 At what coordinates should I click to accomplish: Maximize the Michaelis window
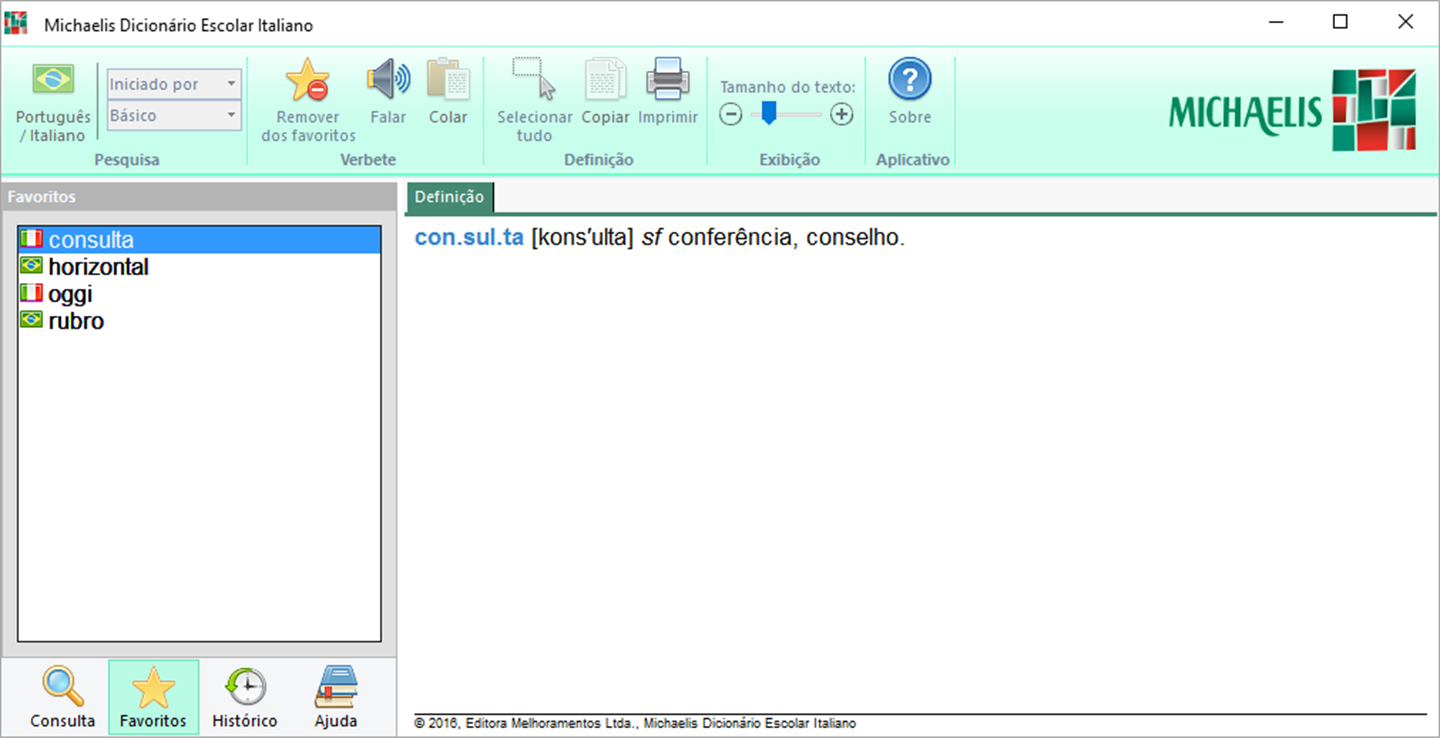[x=1340, y=22]
